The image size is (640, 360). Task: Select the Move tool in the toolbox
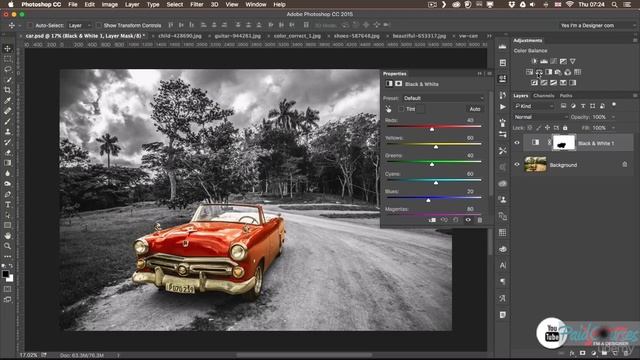[7, 49]
